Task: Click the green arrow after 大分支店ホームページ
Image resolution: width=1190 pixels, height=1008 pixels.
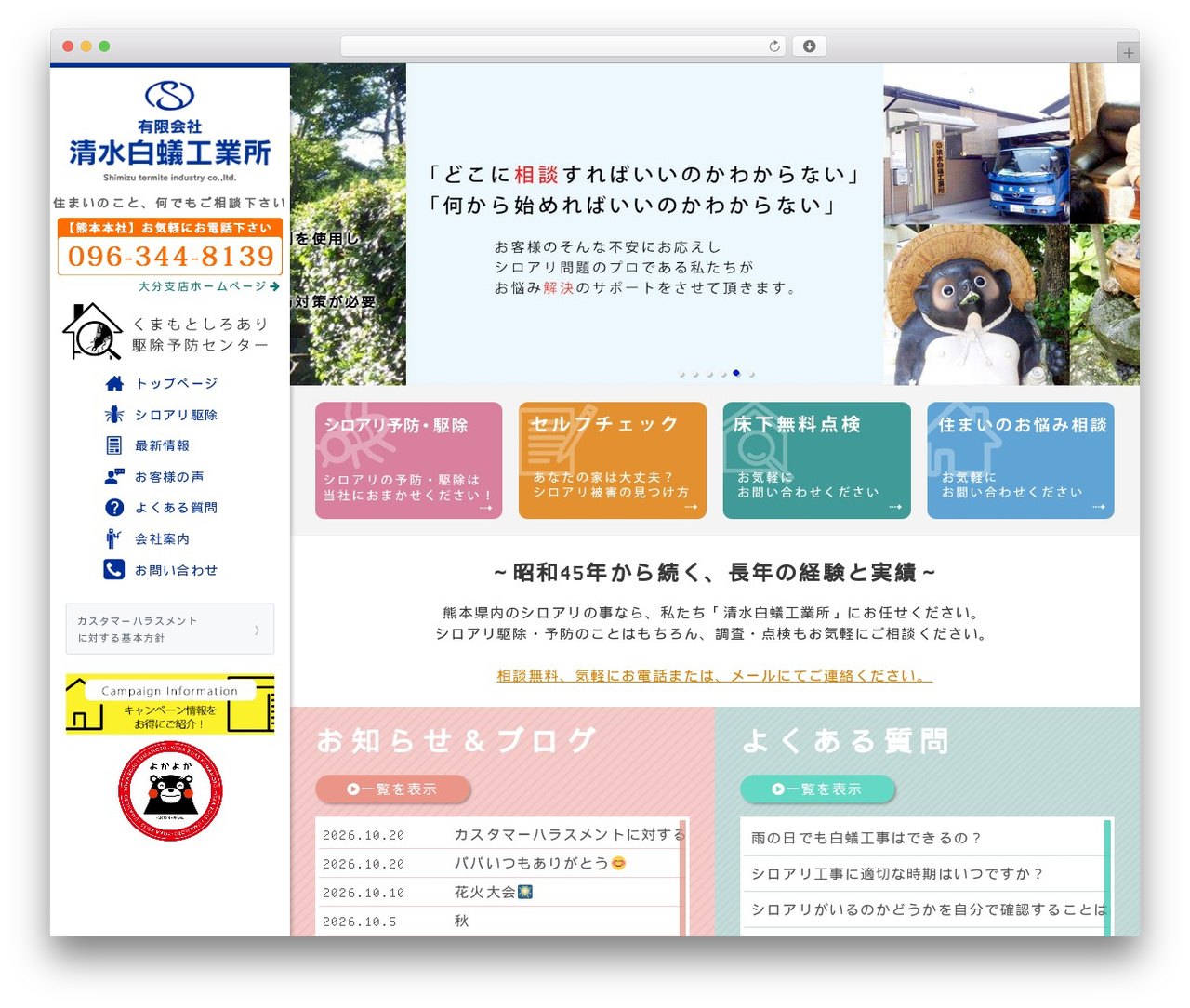Action: point(274,286)
